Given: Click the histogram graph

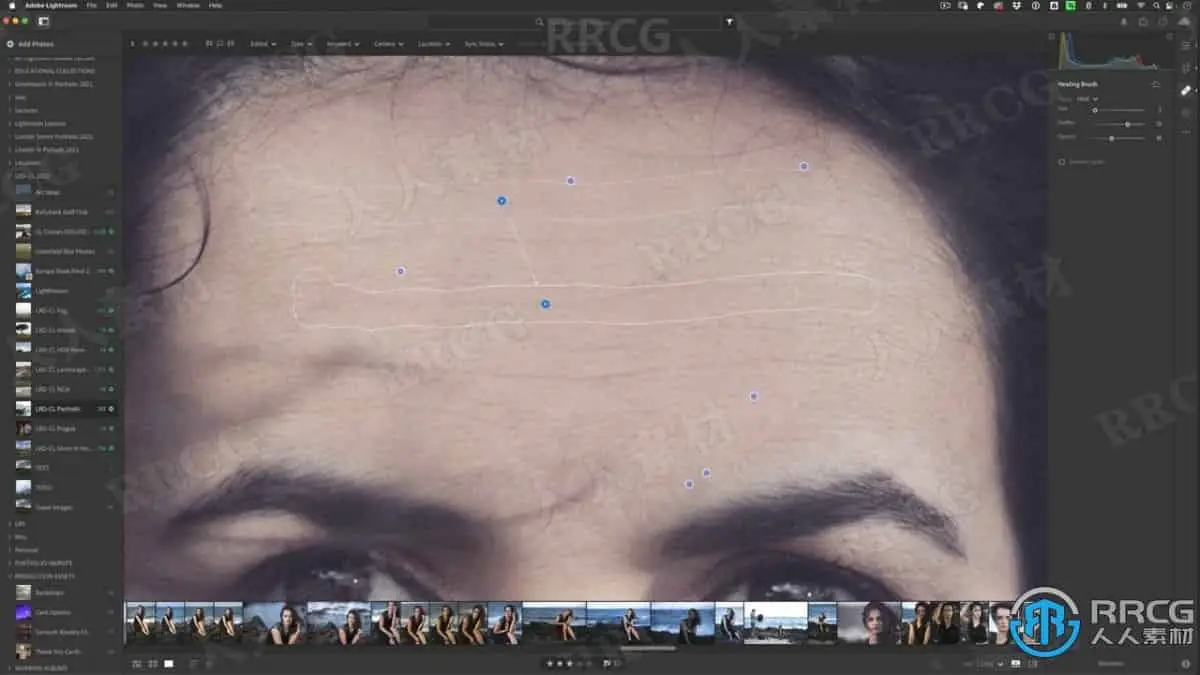Looking at the screenshot, I should [1110, 51].
